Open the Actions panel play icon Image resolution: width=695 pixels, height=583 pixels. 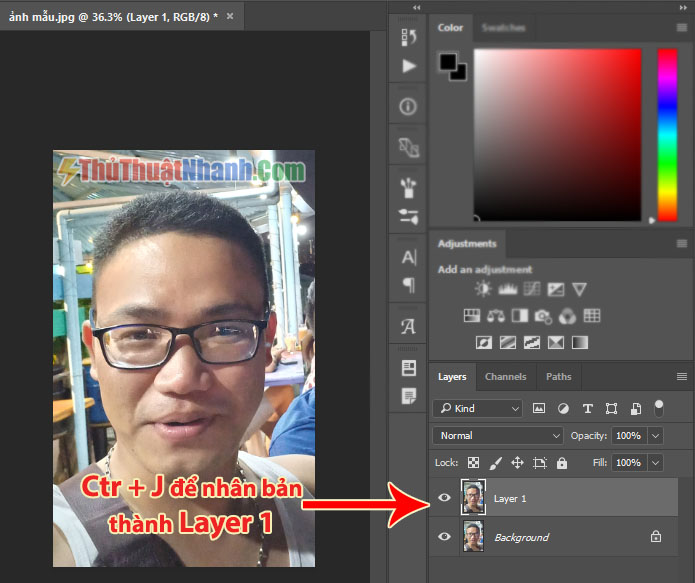click(x=409, y=67)
